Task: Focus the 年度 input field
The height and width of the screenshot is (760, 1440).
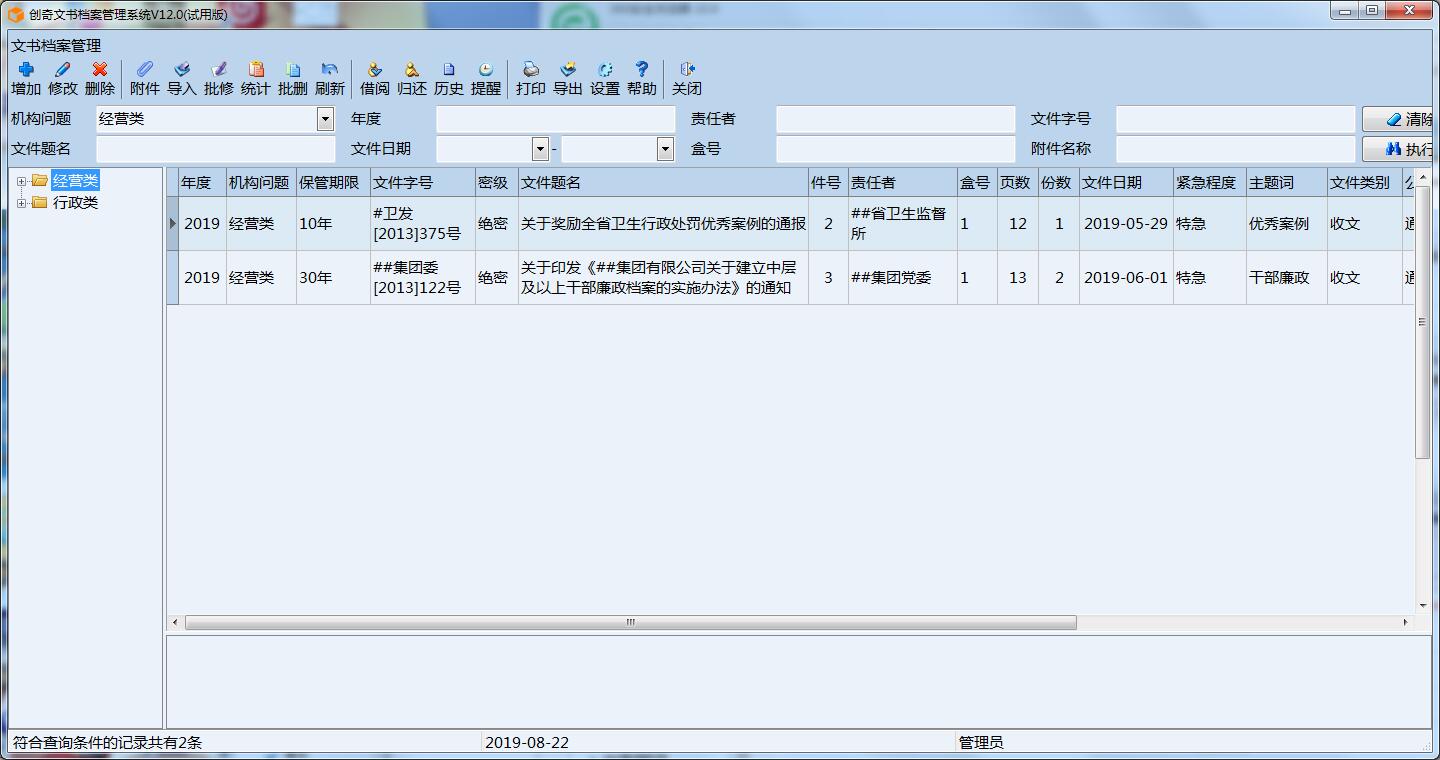Action: click(556, 120)
